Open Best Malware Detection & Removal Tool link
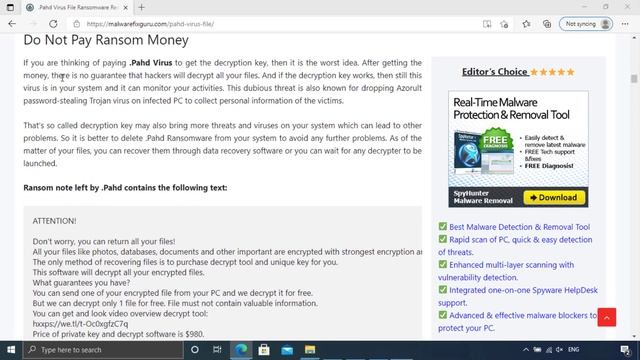The height and width of the screenshot is (360, 640). tap(519, 227)
